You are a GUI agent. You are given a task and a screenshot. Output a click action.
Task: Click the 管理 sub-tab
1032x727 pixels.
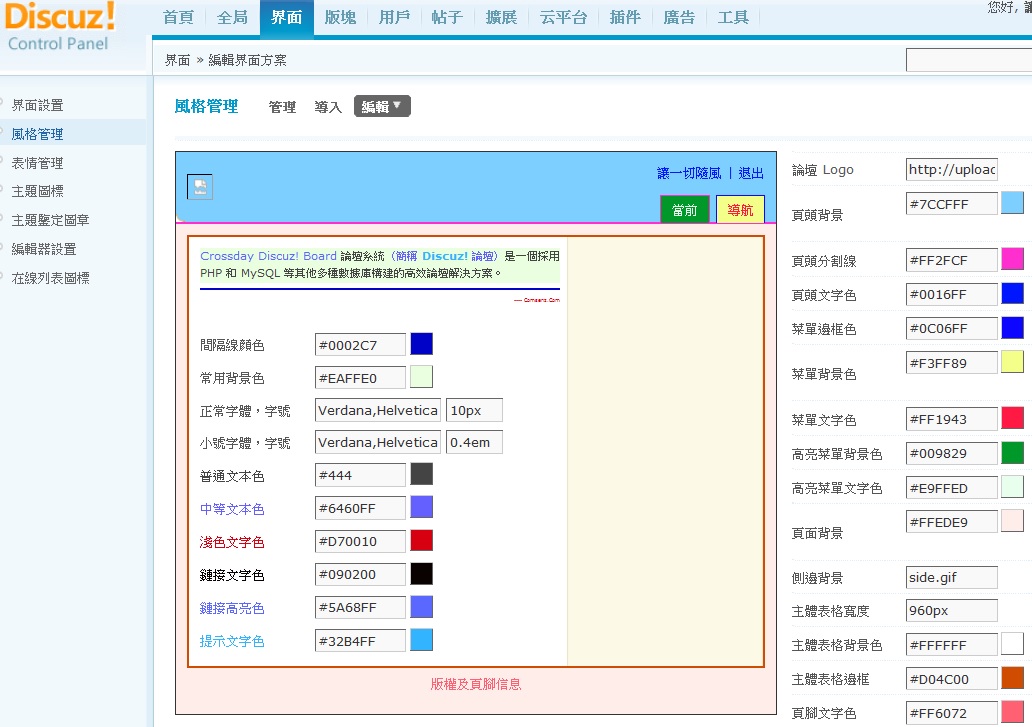282,107
